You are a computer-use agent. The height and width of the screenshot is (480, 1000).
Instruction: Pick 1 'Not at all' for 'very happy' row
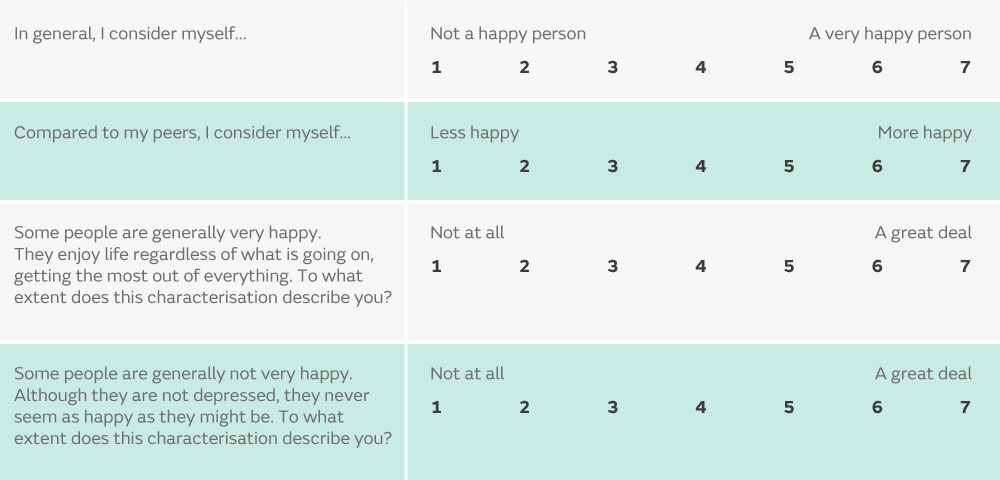(436, 266)
